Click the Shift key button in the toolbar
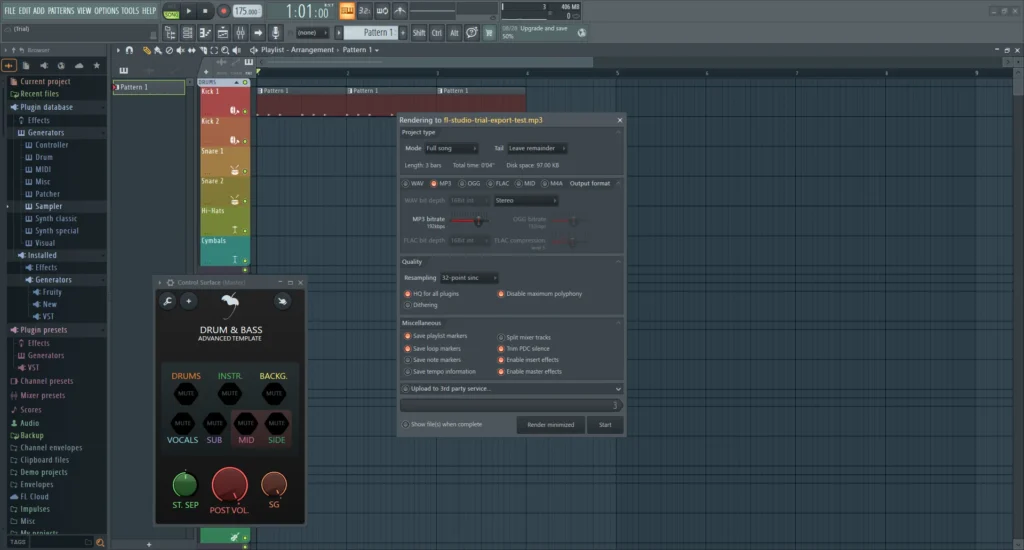The image size is (1024, 550). point(419,33)
